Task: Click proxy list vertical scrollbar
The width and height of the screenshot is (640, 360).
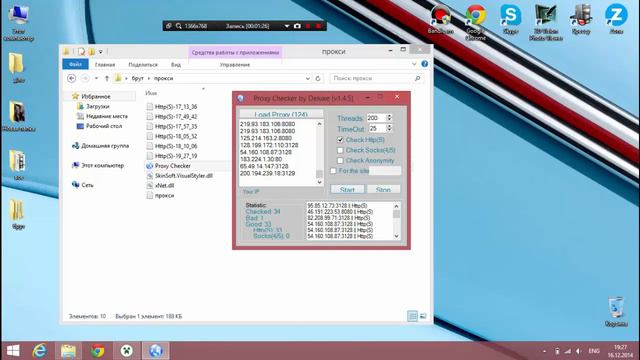Action: [x=319, y=153]
